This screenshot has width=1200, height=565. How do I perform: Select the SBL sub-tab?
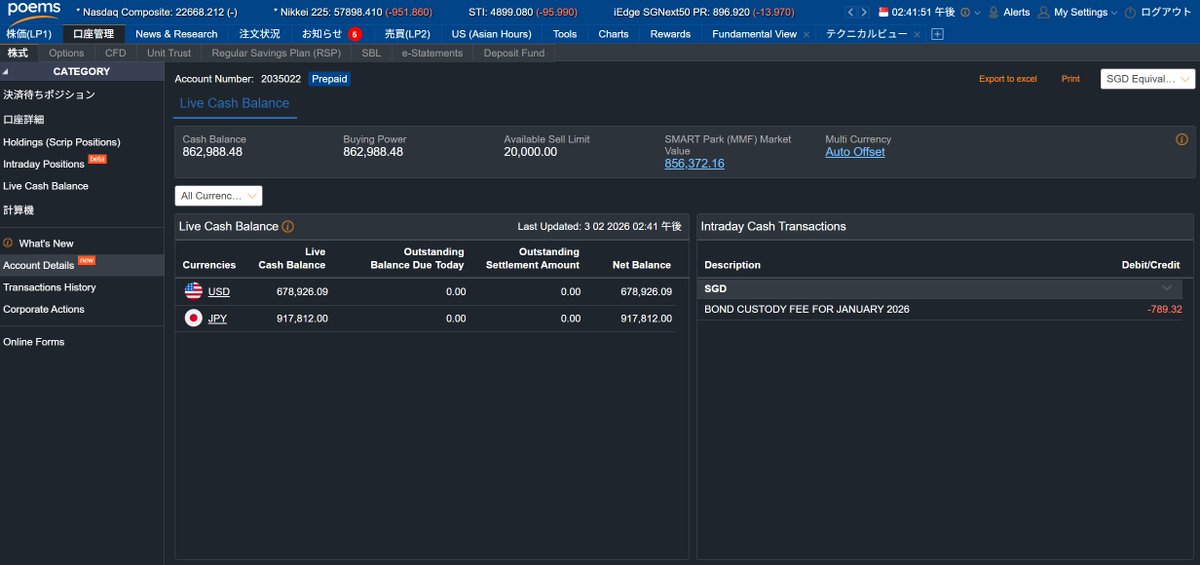coord(371,53)
